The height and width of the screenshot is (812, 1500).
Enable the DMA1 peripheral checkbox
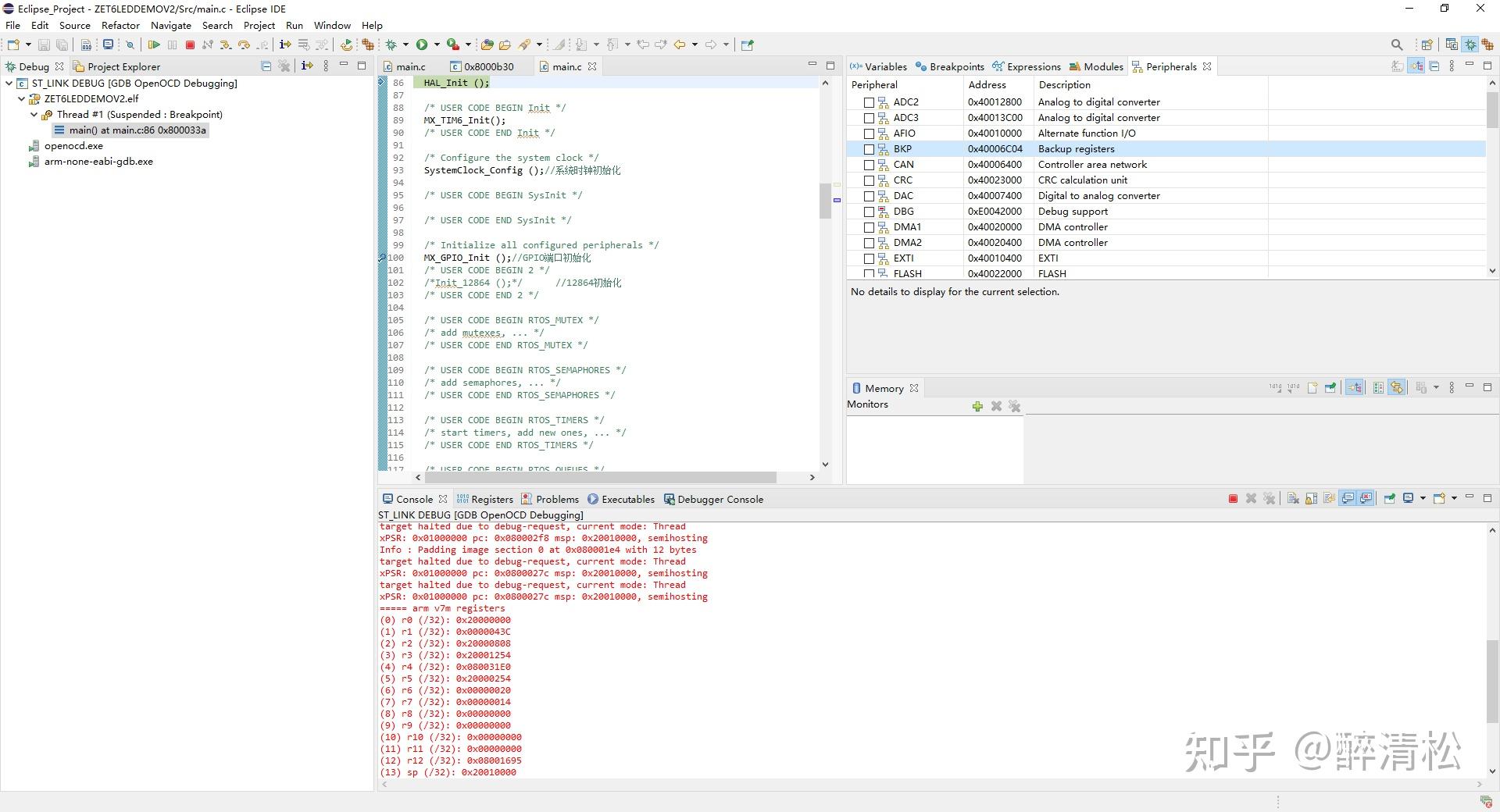tap(870, 227)
